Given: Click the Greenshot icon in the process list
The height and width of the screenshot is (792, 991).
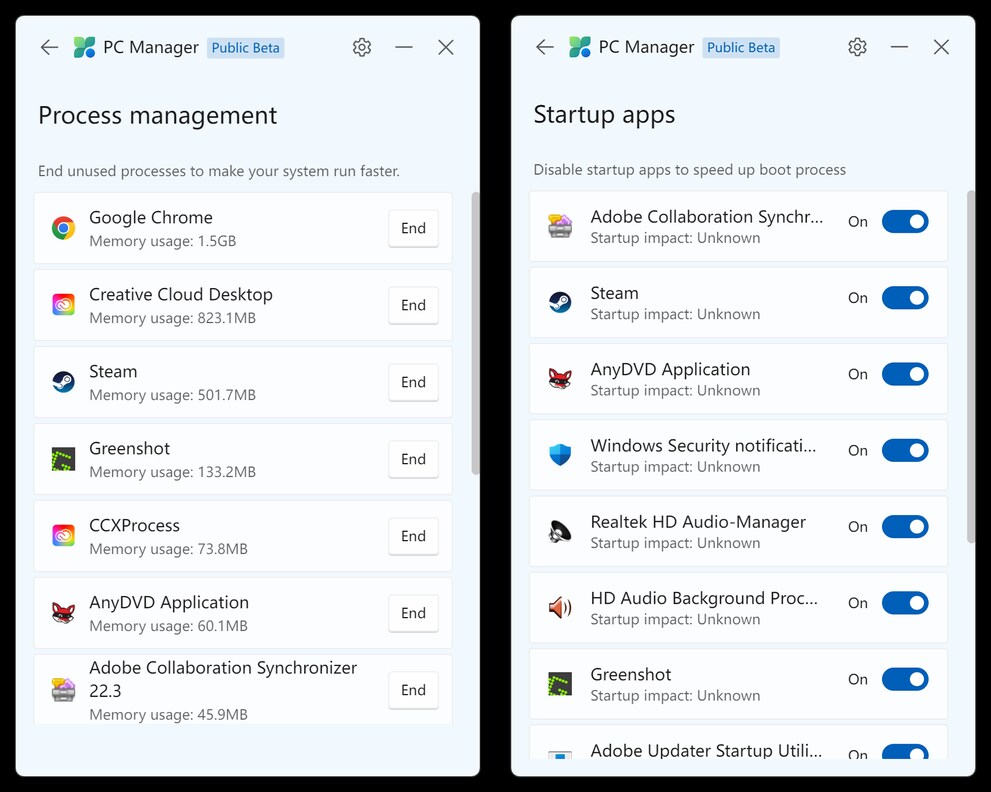Looking at the screenshot, I should [x=64, y=458].
